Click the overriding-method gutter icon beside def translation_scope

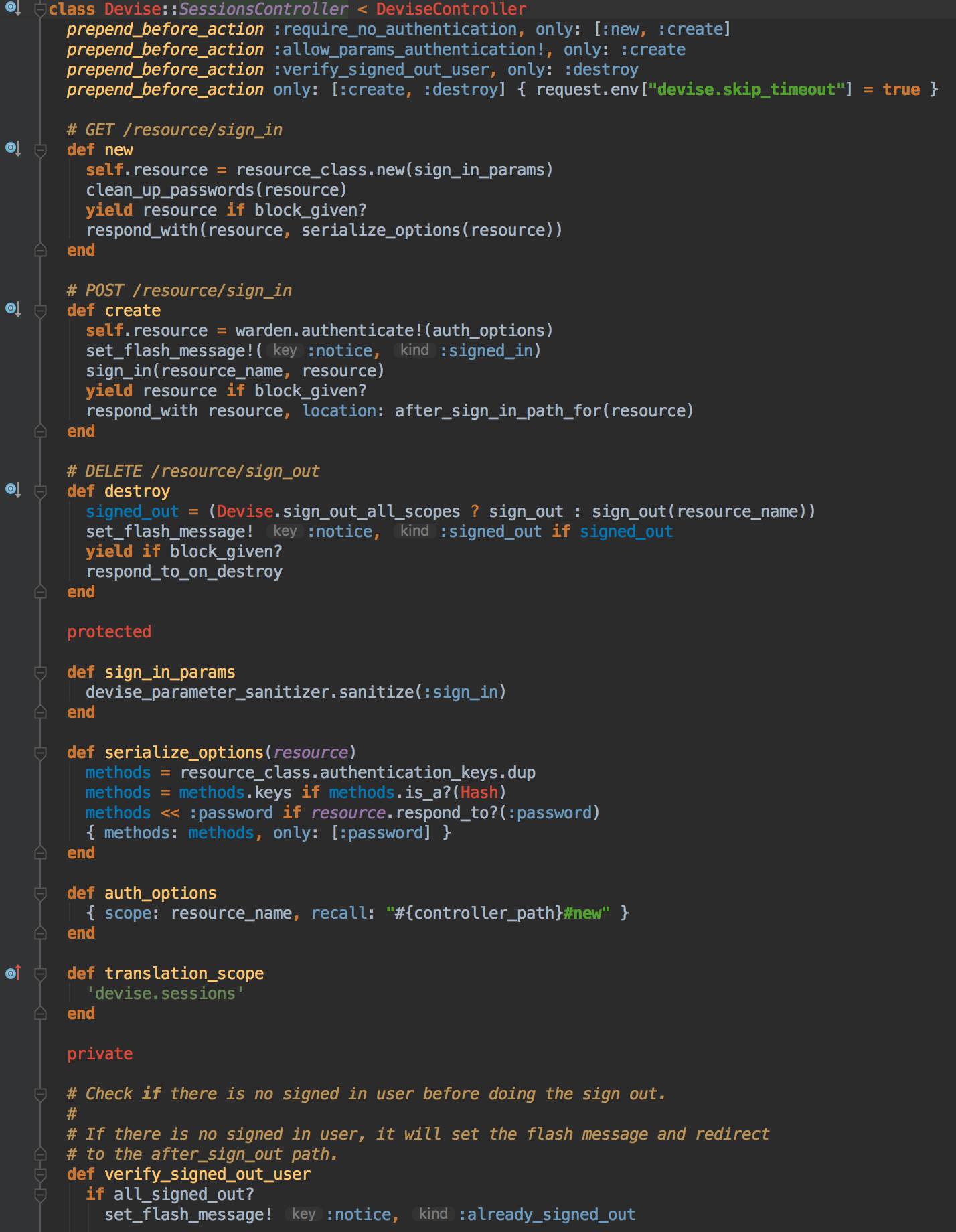pyautogui.click(x=13, y=972)
